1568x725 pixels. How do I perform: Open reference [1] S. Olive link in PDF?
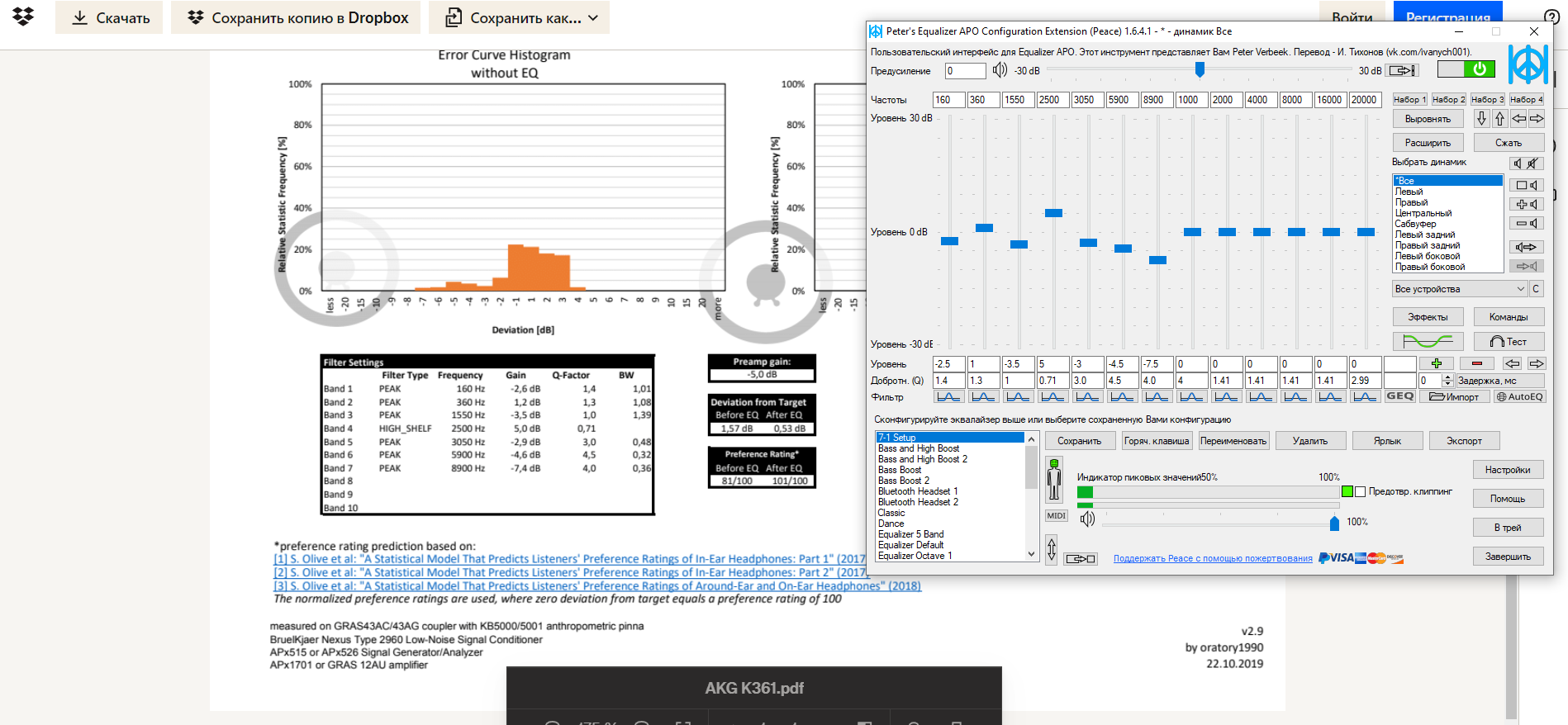[x=569, y=559]
